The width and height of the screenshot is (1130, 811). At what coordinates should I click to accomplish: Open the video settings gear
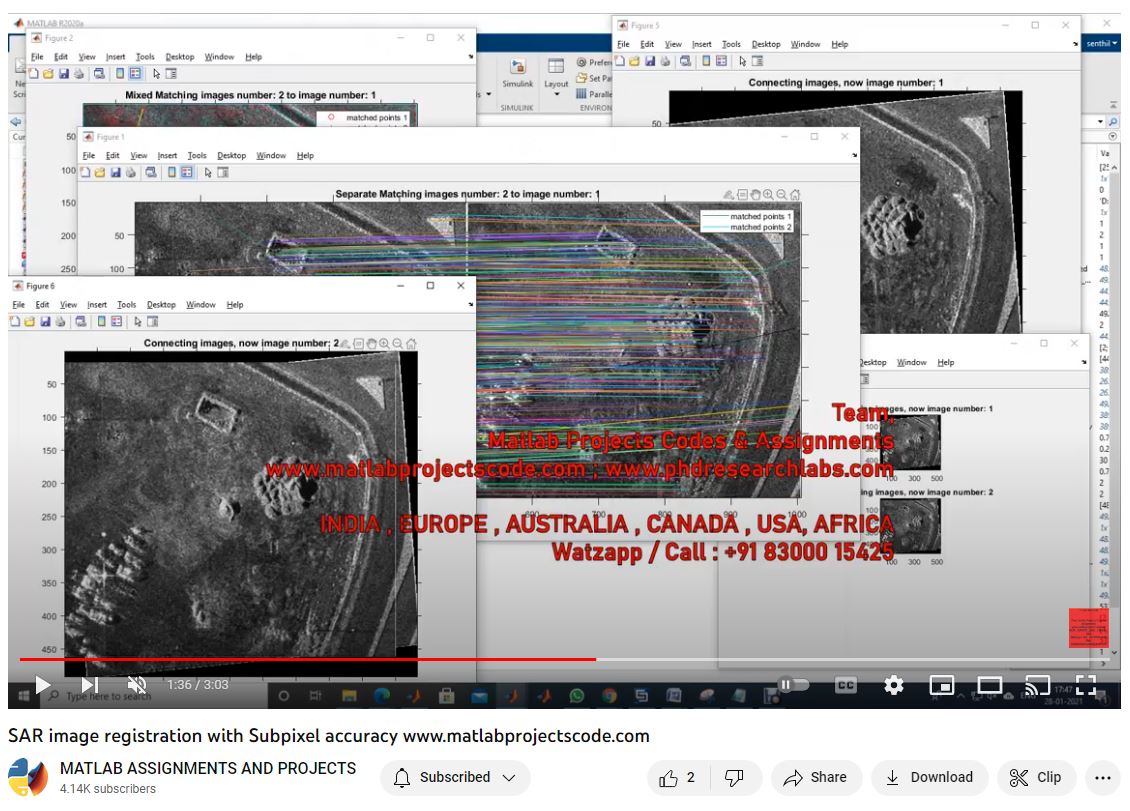894,685
